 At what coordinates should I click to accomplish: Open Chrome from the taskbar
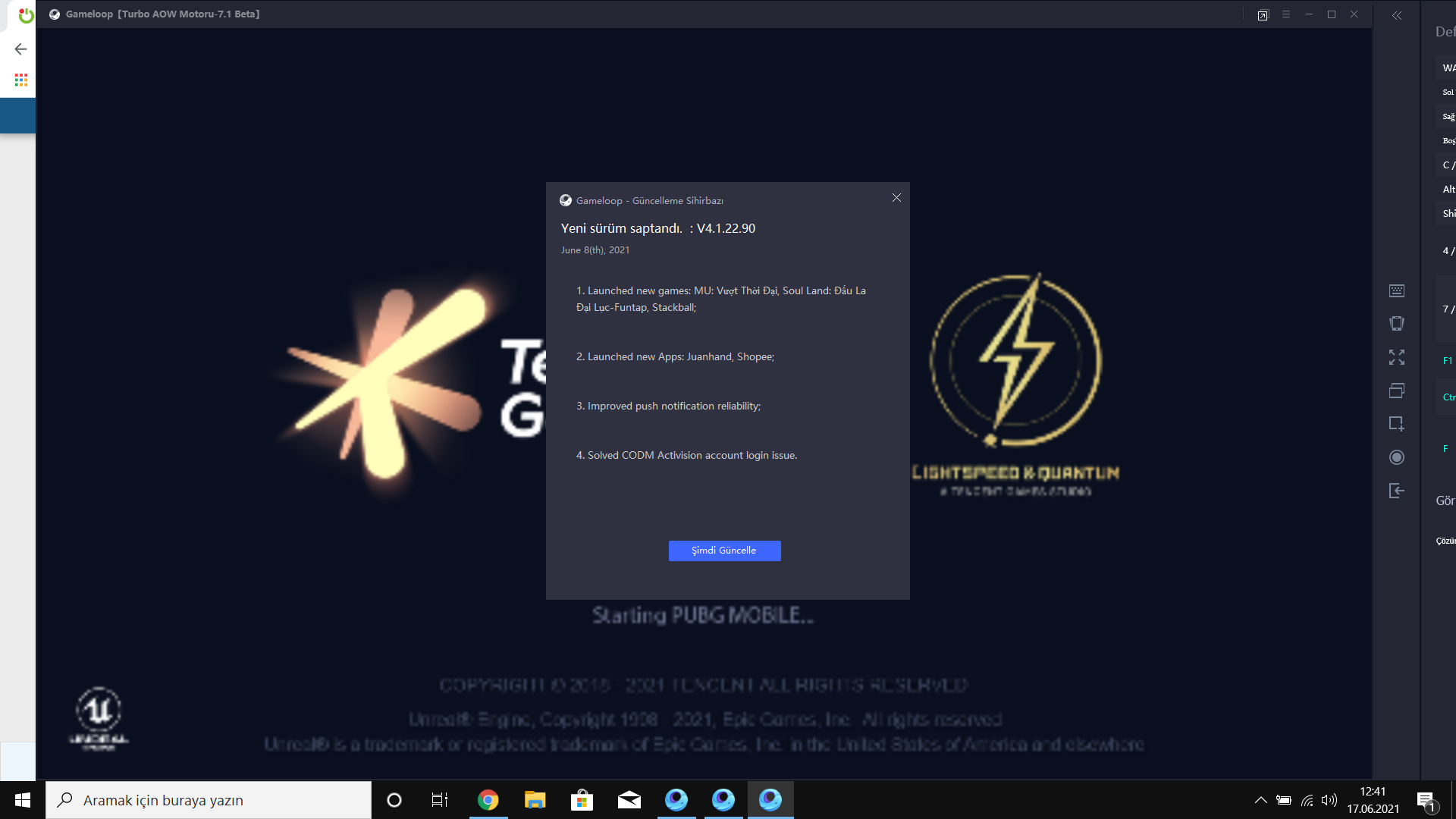(x=488, y=800)
